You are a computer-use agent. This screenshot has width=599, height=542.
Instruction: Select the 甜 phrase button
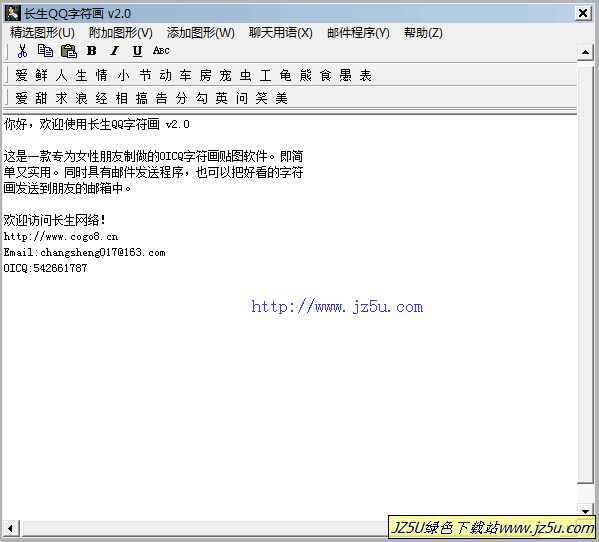(x=41, y=98)
